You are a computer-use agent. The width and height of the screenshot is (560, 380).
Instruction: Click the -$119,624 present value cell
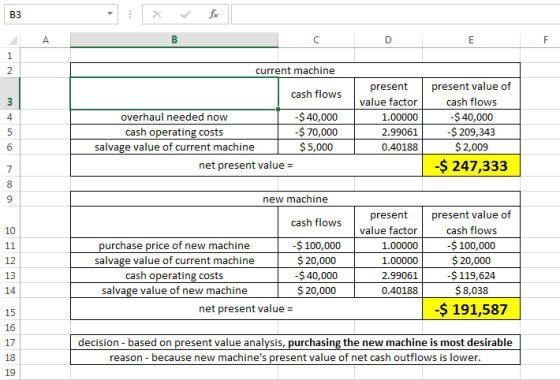471,275
